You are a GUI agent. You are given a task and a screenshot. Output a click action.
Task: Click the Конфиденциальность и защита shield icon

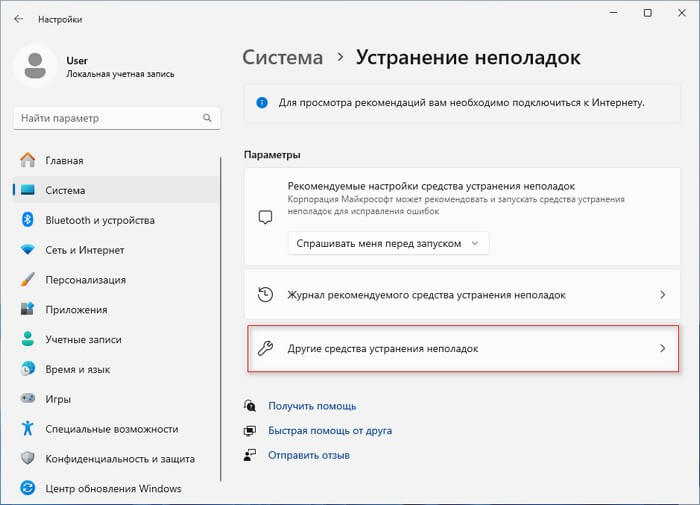(28, 458)
